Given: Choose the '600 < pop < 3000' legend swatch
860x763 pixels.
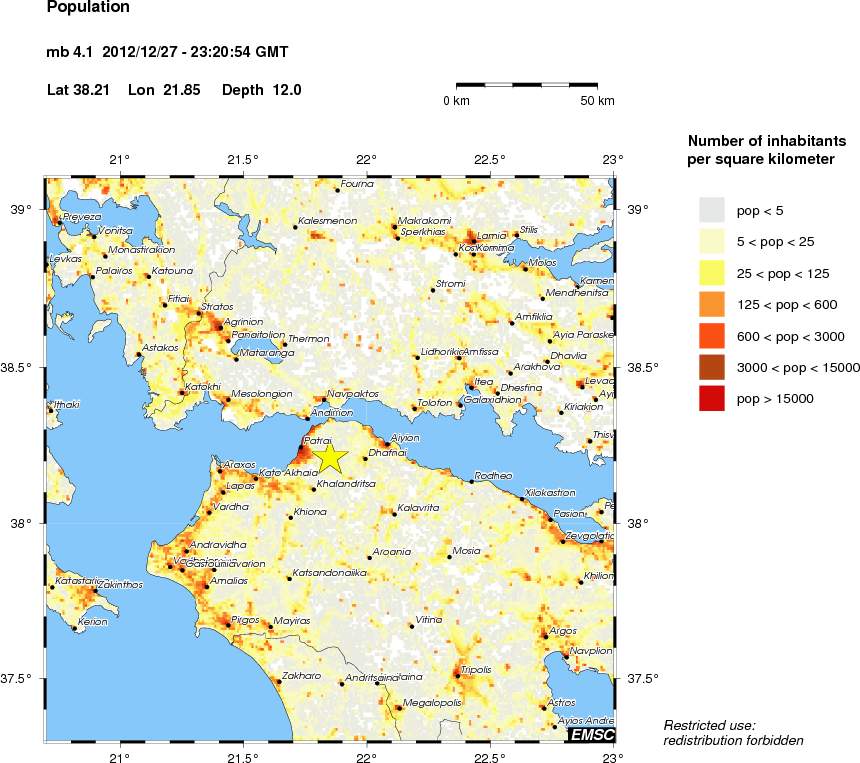Looking at the screenshot, I should pos(711,336).
